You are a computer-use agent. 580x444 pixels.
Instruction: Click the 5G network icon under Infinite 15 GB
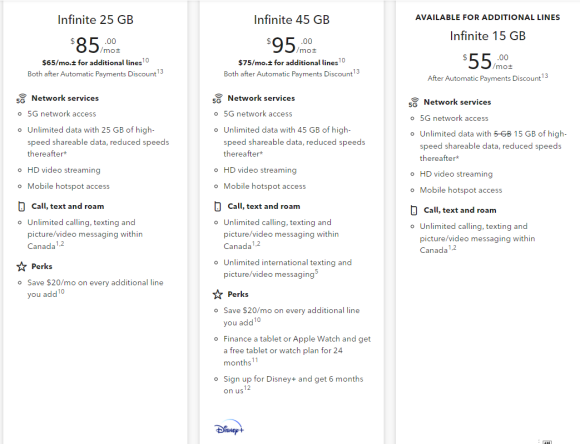click(x=413, y=102)
